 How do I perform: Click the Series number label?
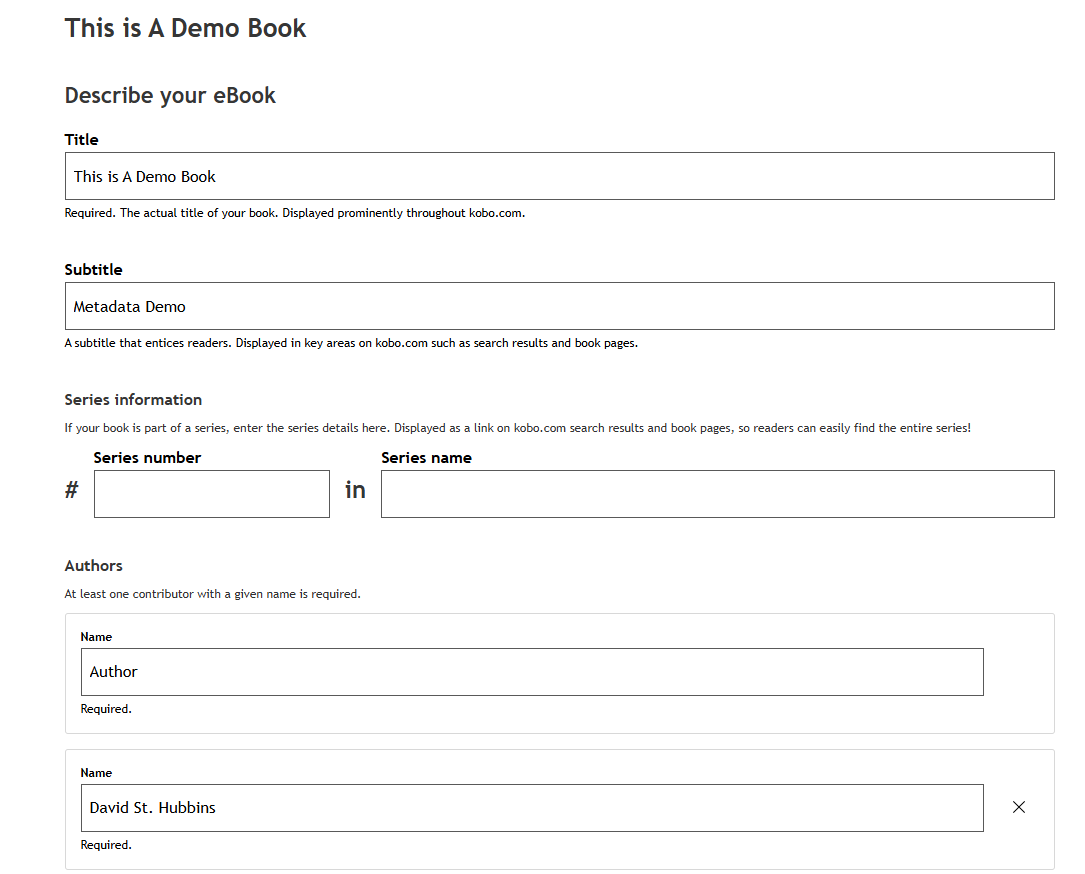(x=147, y=458)
